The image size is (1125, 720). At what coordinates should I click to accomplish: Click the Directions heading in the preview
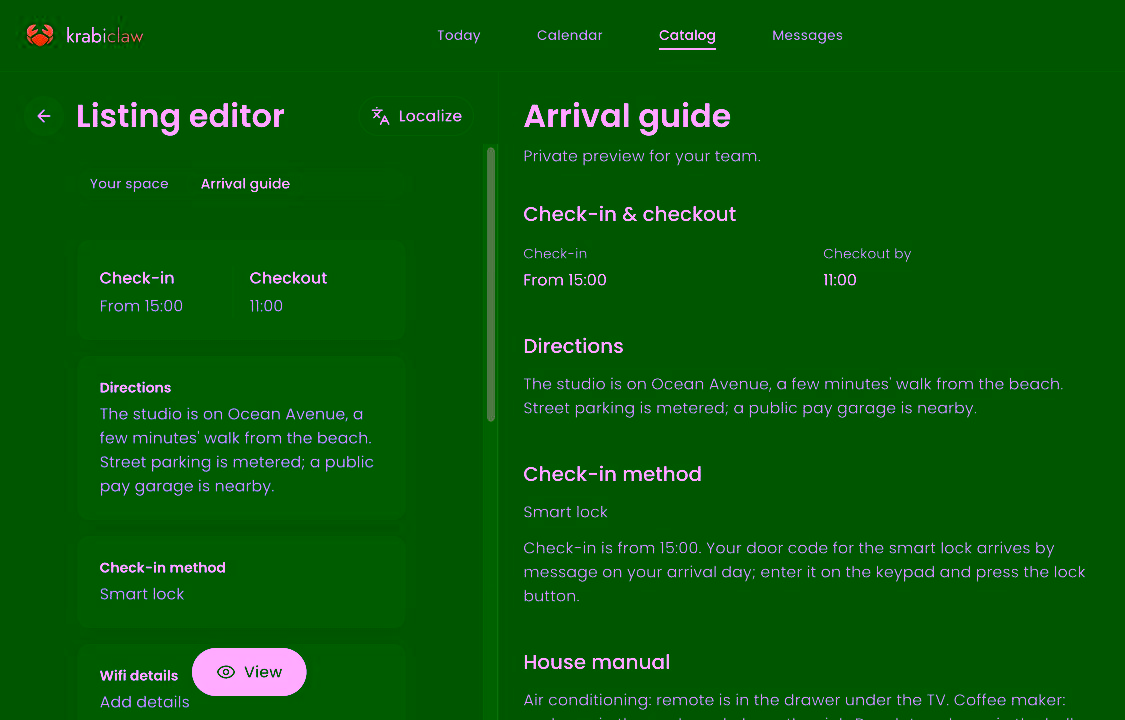[573, 346]
